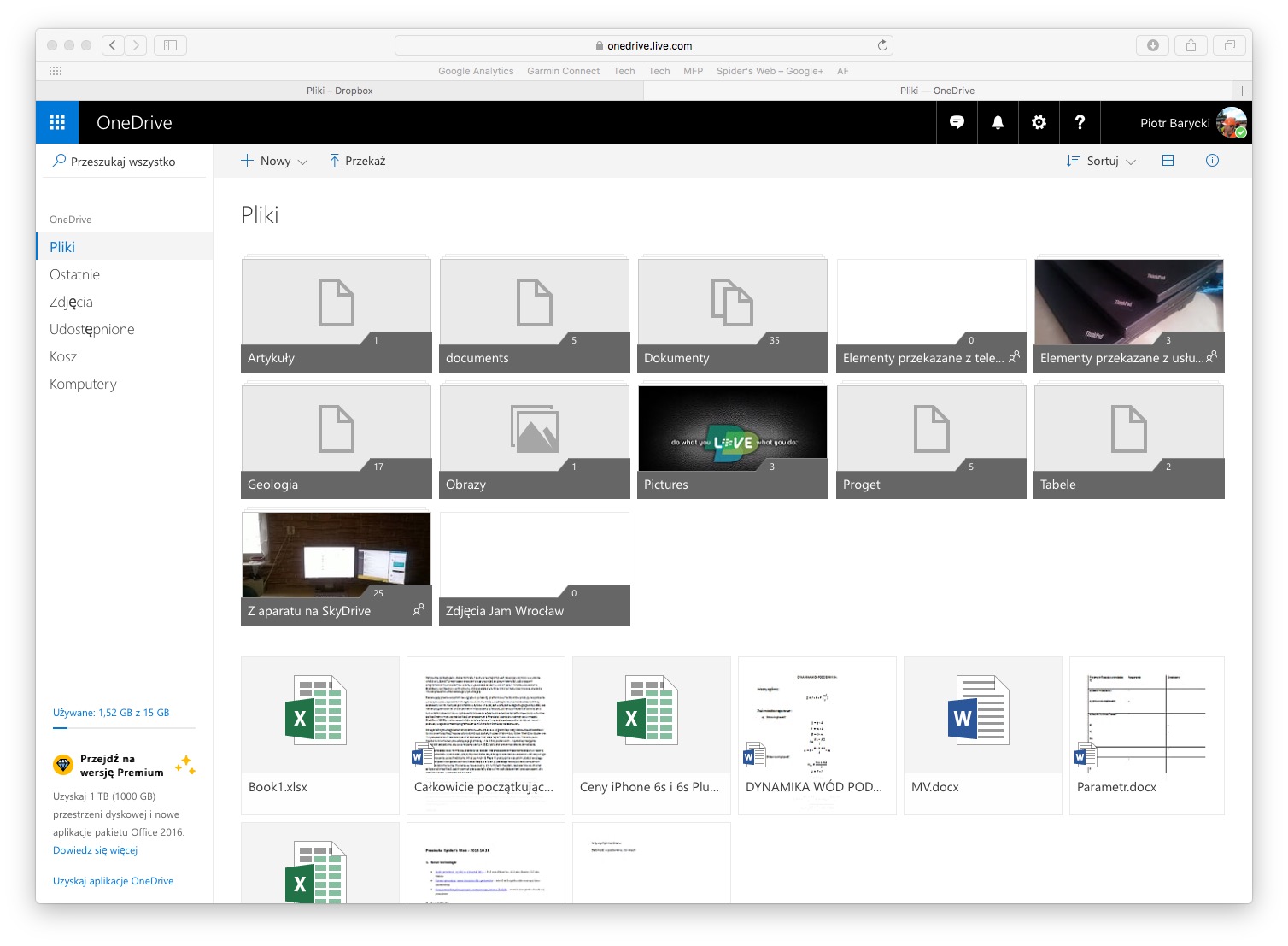
Task: Select Pliki in the sidebar
Action: click(x=125, y=247)
